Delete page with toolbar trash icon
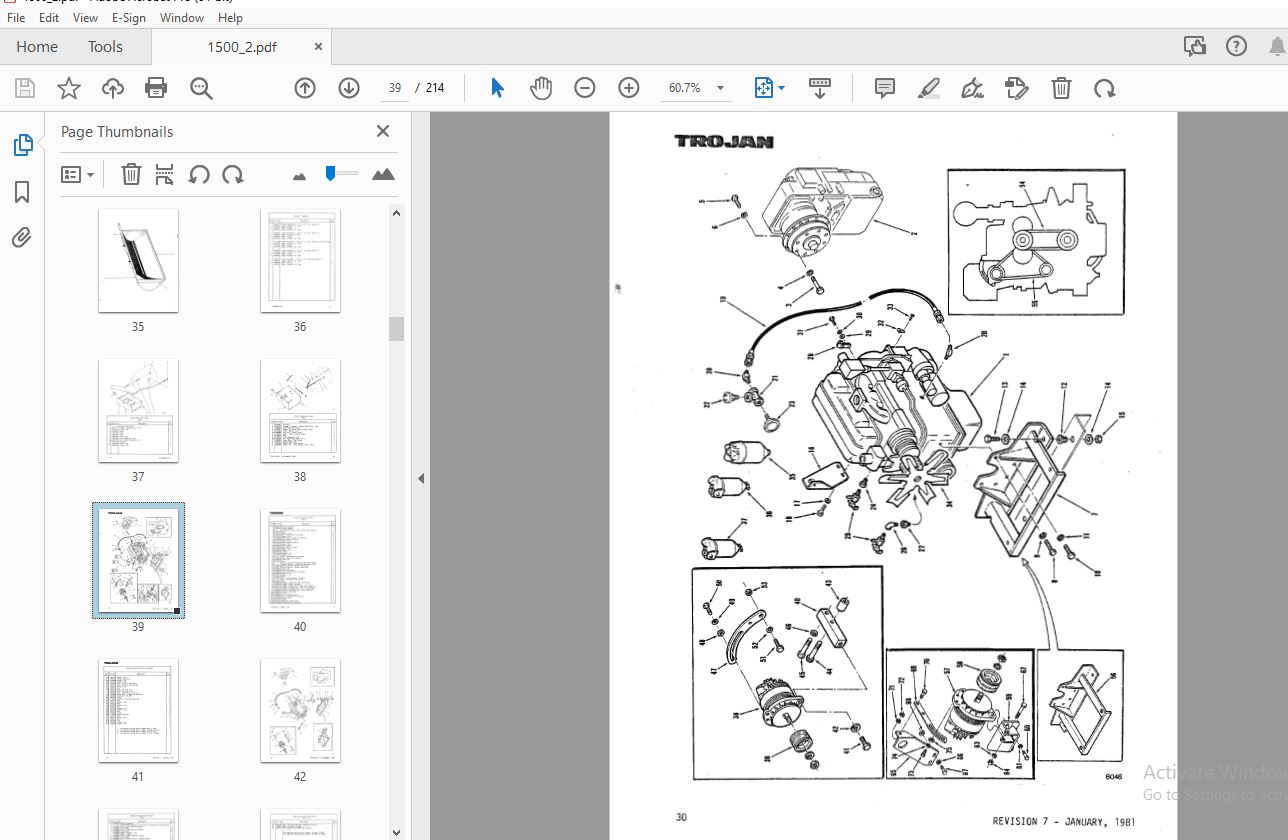This screenshot has height=840, width=1288. (1062, 88)
